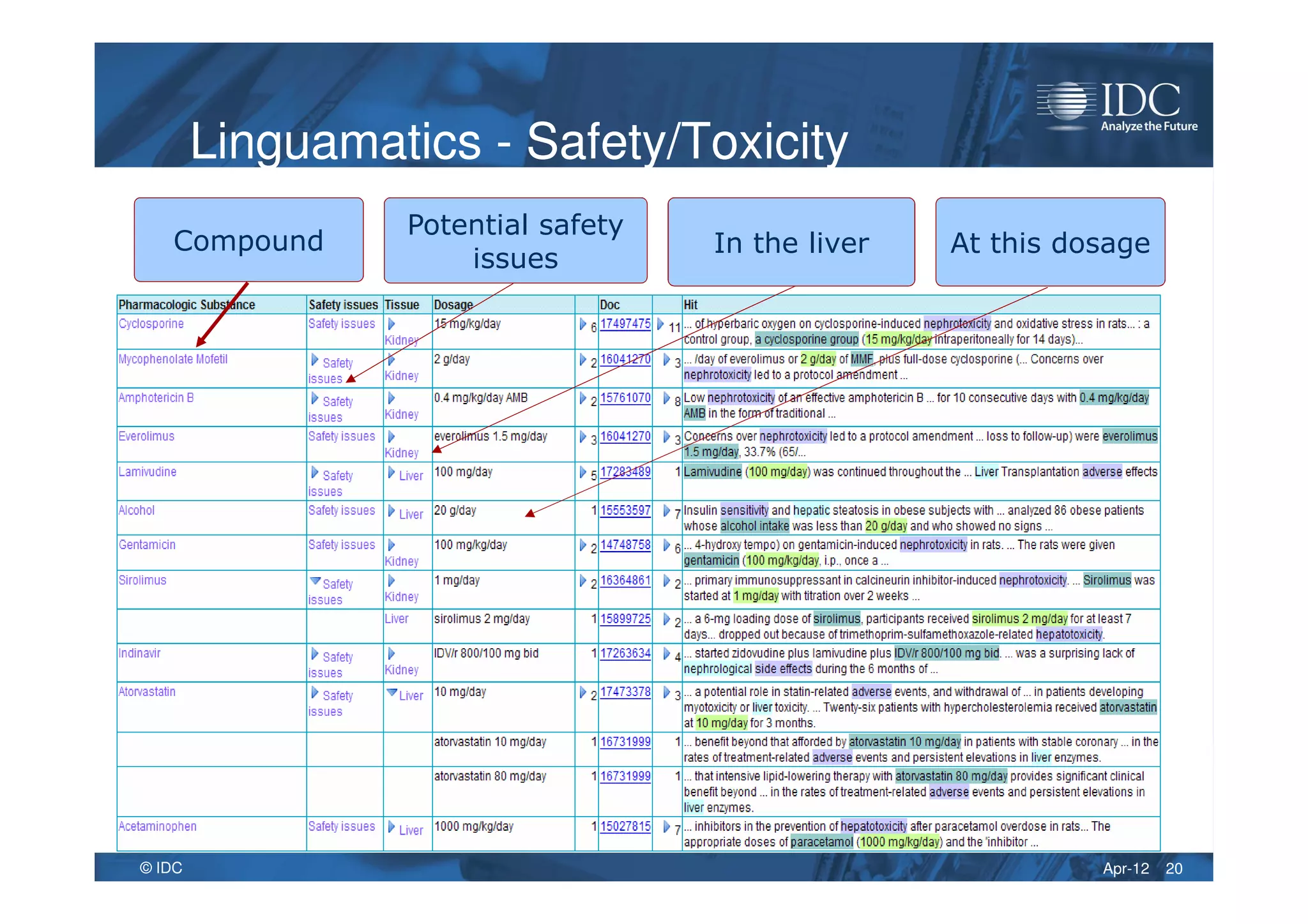Expand Safety issues triangle in Mycophenolate Mofetil row
The height and width of the screenshot is (924, 1308).
point(315,360)
